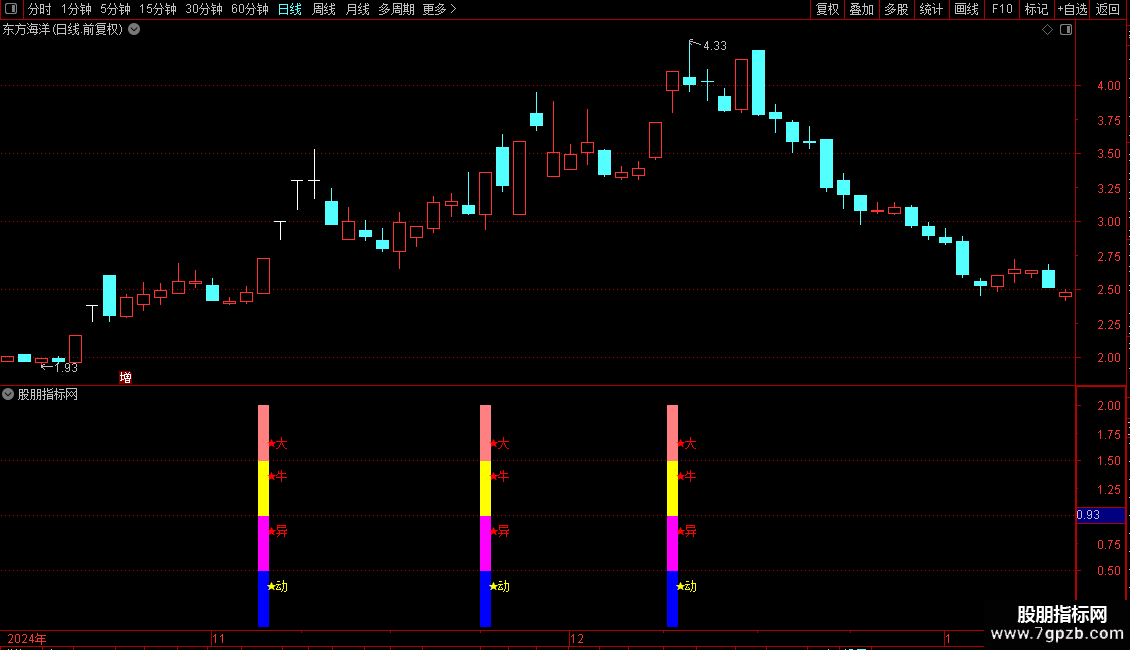The image size is (1130, 650).
Task: Activate 画线 drawing tools
Action: (x=966, y=9)
